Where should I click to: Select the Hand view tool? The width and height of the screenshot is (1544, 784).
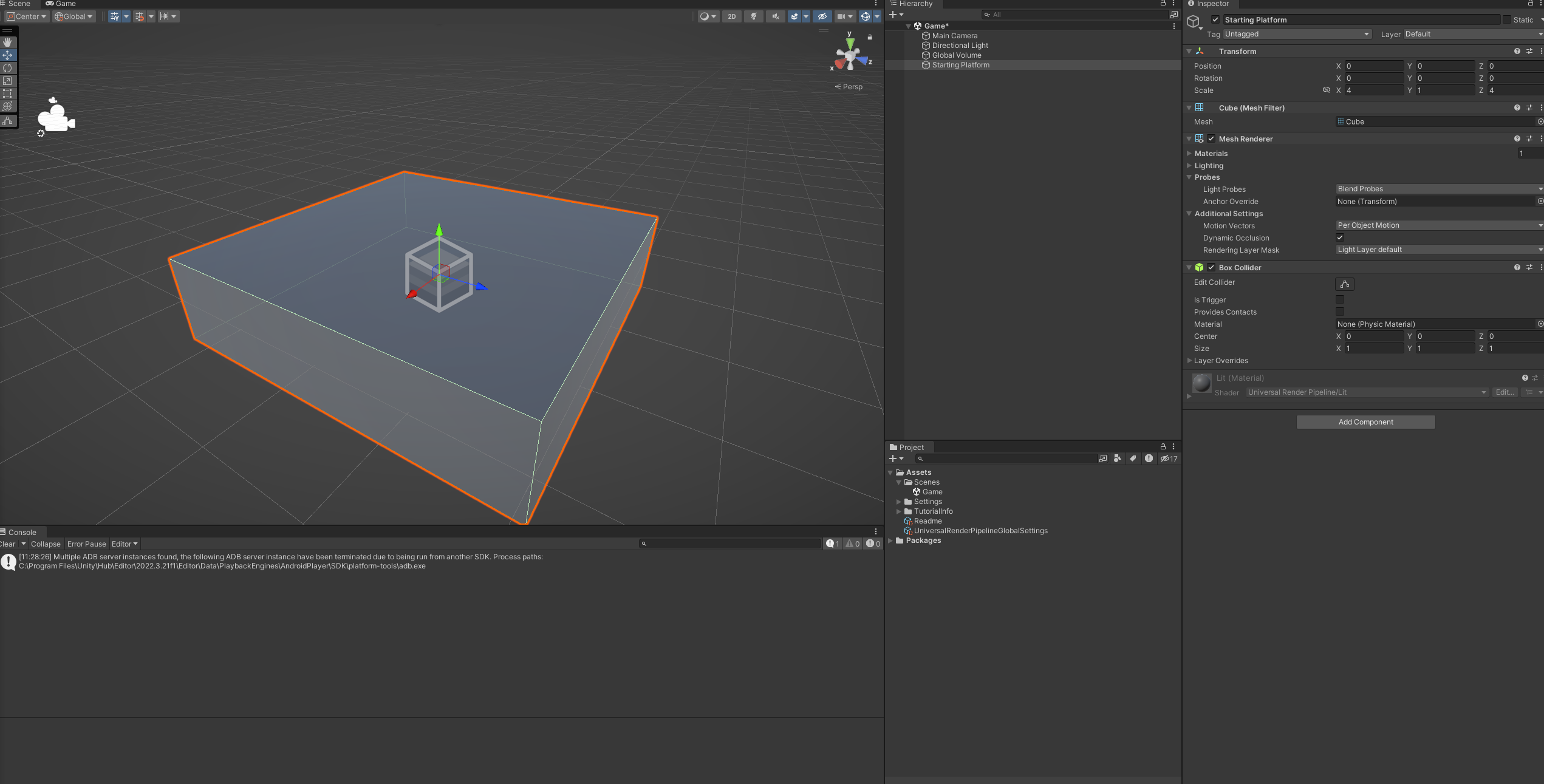click(x=7, y=43)
